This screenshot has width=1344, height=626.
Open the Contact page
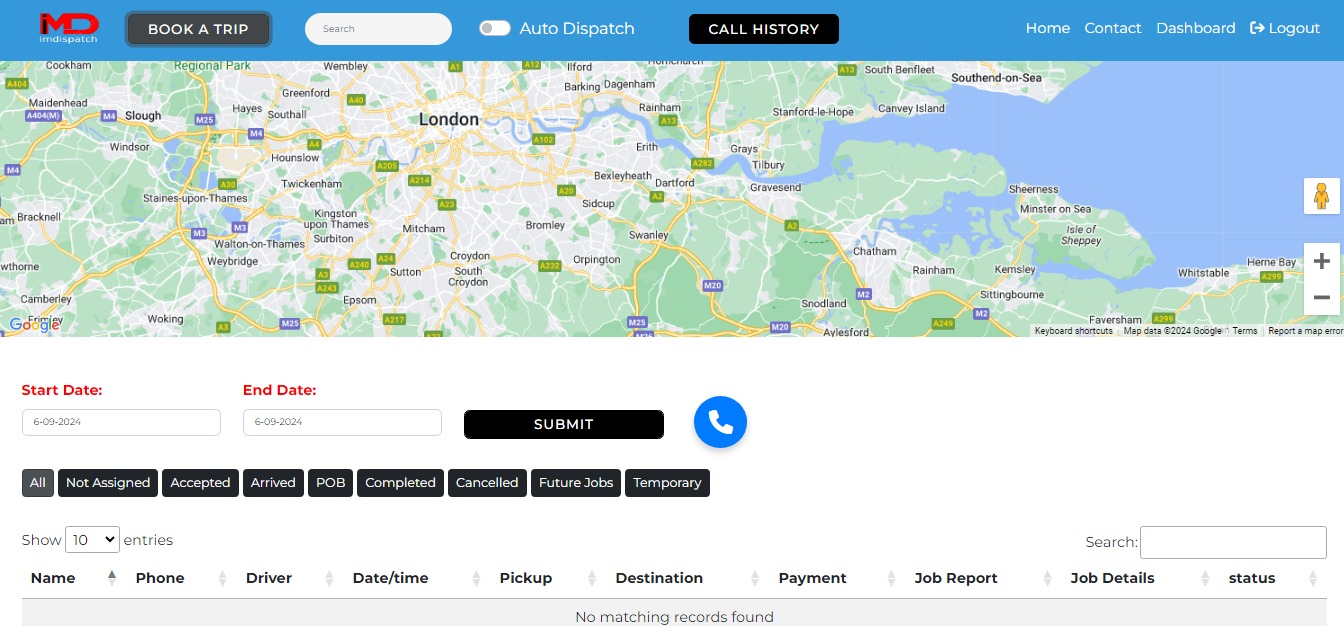1113,29
